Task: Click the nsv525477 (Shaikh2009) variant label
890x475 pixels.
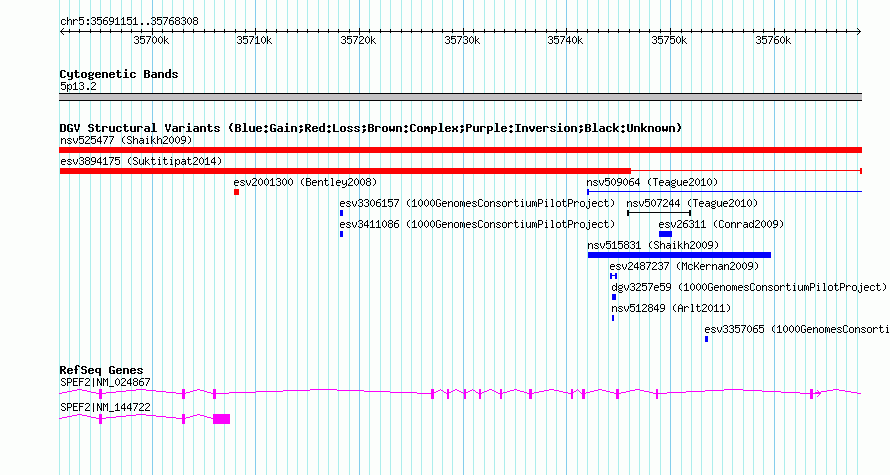Action: pyautogui.click(x=126, y=140)
